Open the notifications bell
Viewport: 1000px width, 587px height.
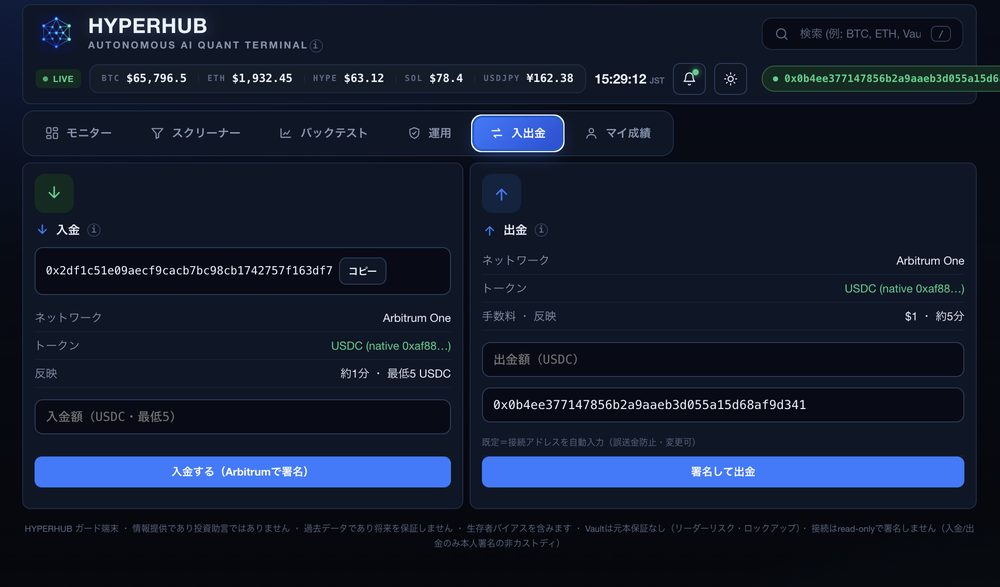689,78
